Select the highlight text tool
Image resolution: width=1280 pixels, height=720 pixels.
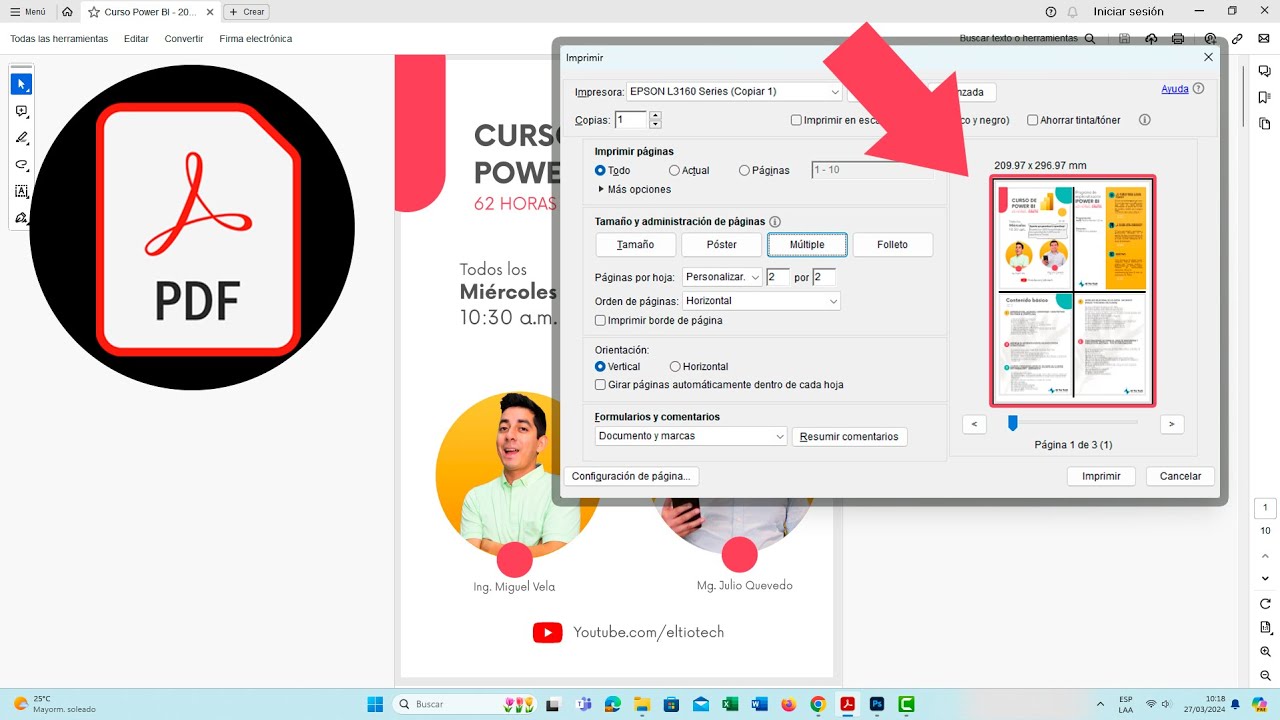pyautogui.click(x=21, y=138)
